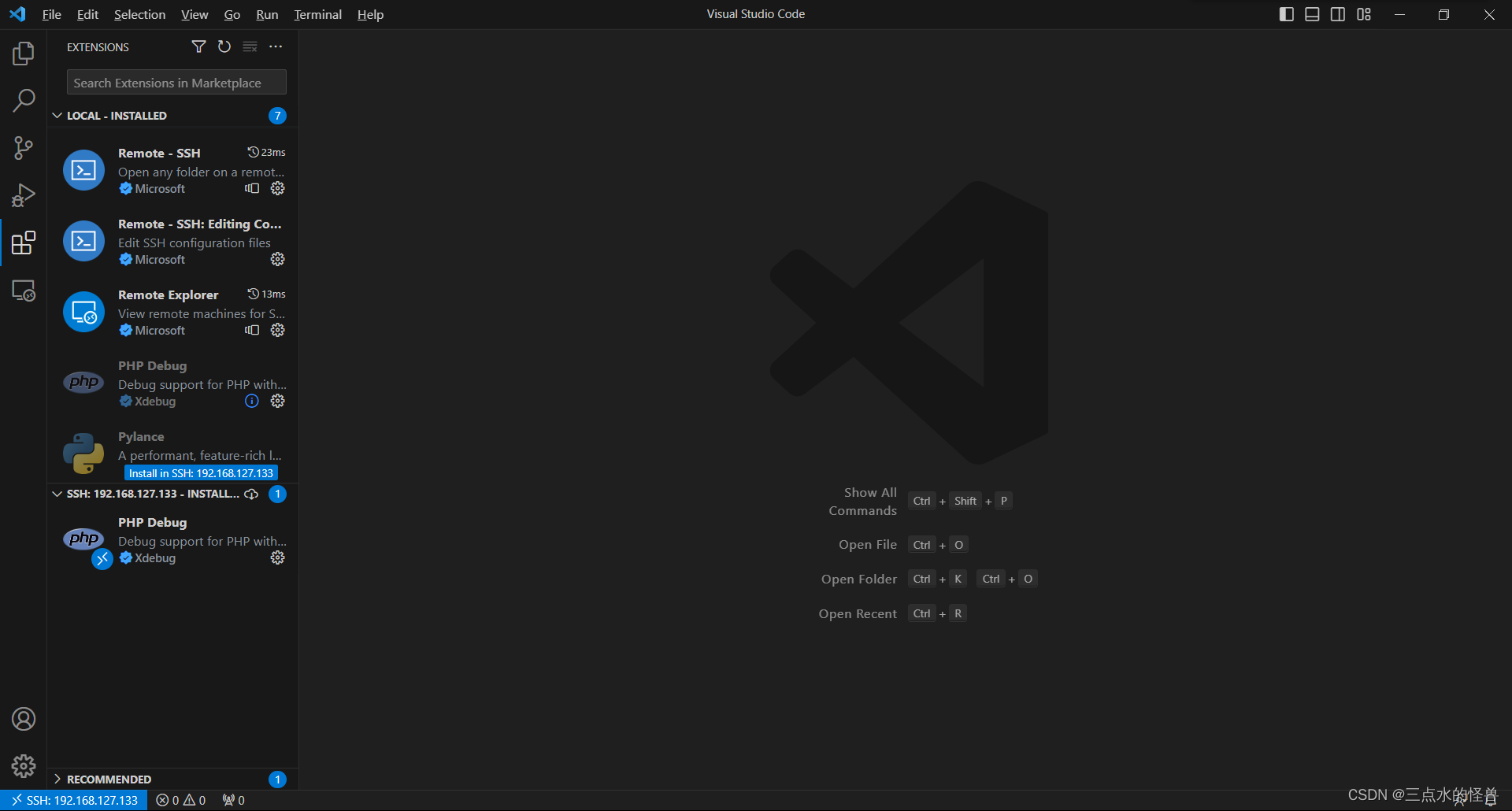Screen dimensions: 1512x811
Task: Open the Accounts menu icon
Action: 24,719
